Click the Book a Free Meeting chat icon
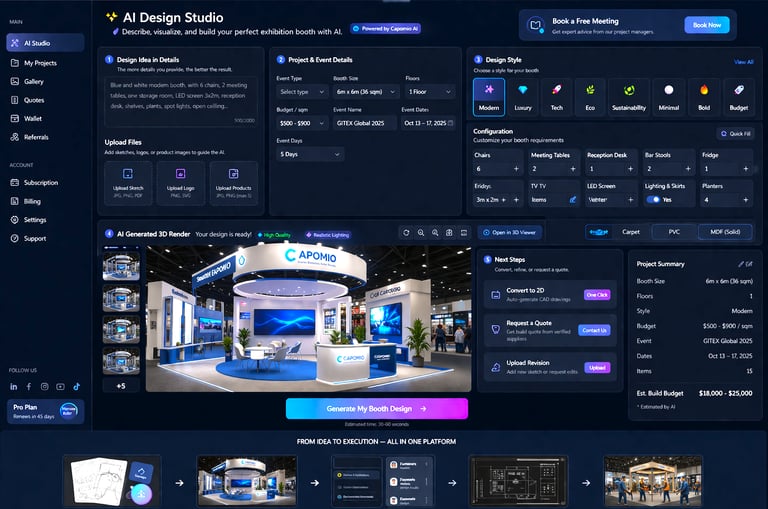This screenshot has width=768, height=509. tap(536, 25)
